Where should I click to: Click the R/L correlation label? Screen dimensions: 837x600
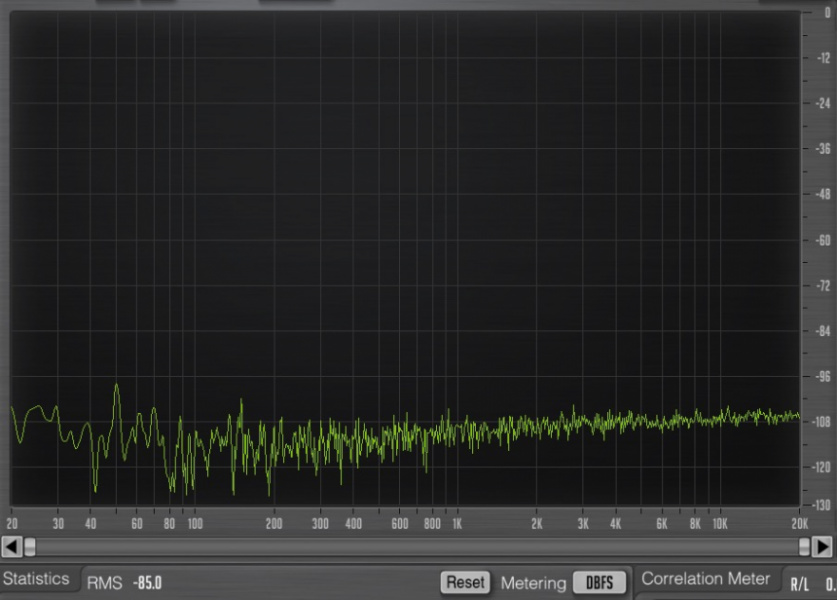pyautogui.click(x=799, y=585)
